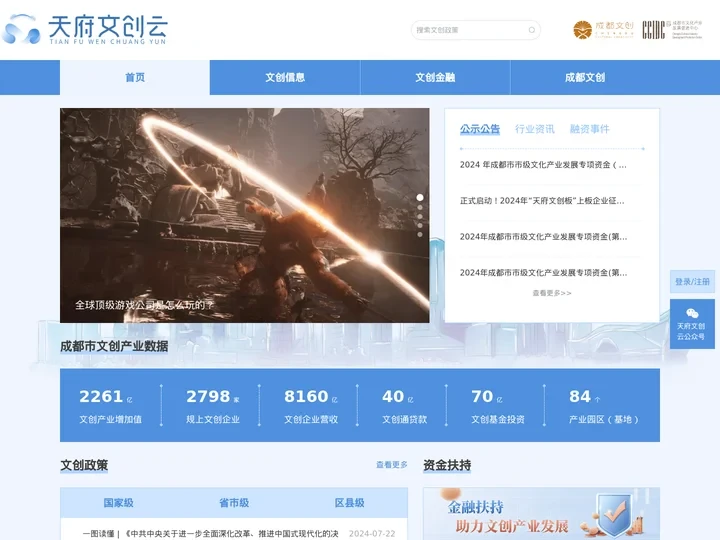Click the 40 亿 文创通贷款 statistic
This screenshot has height=540, width=720.
point(404,406)
